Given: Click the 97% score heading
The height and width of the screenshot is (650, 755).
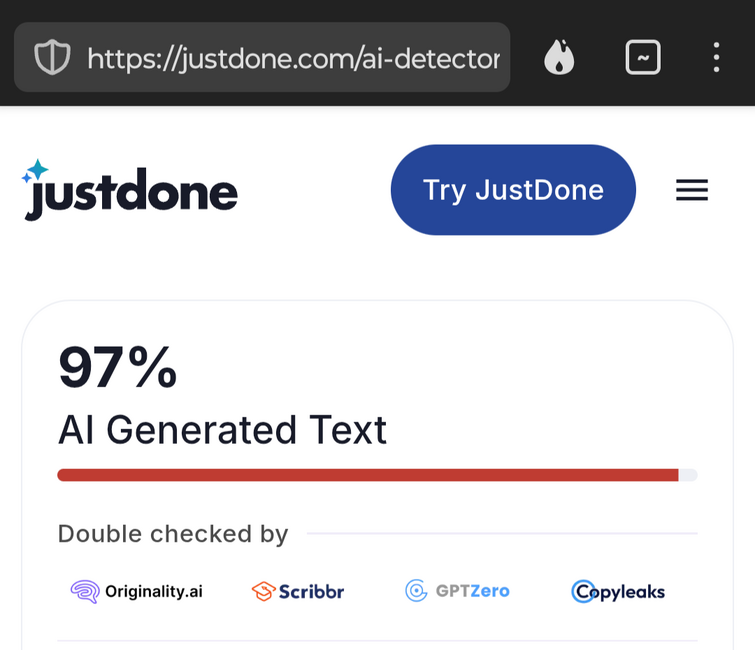Looking at the screenshot, I should pos(118,367).
